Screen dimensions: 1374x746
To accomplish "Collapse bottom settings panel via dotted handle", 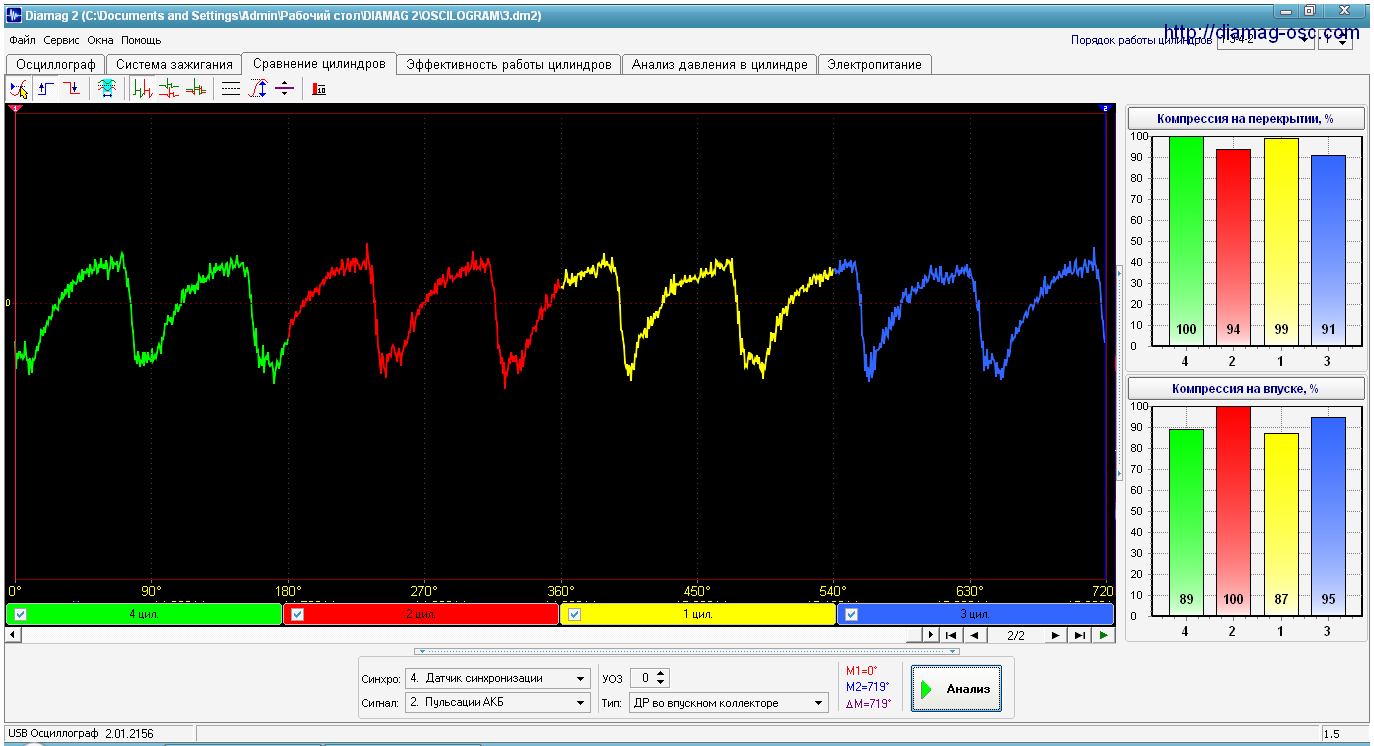I will 687,651.
